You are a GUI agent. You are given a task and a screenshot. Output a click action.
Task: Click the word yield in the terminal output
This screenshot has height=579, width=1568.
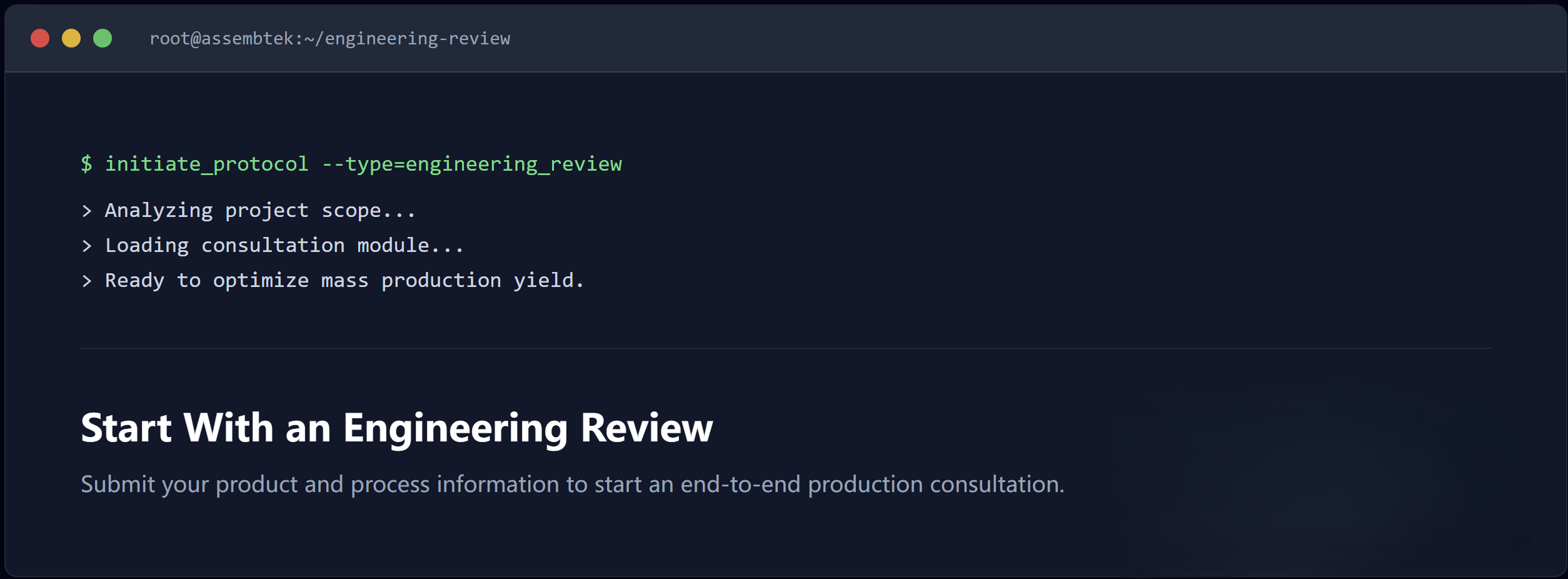tap(543, 281)
